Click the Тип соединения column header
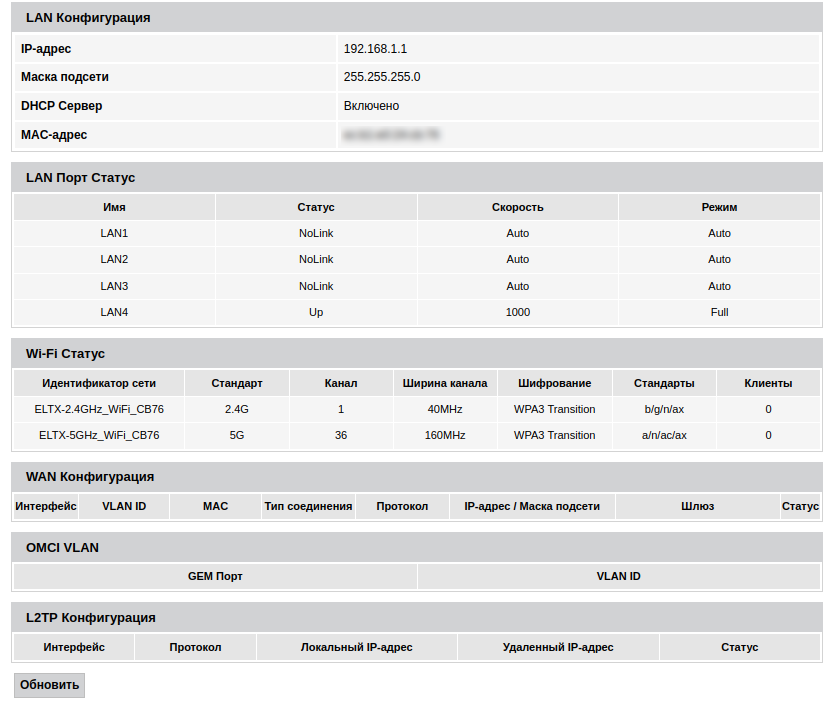 (x=308, y=506)
